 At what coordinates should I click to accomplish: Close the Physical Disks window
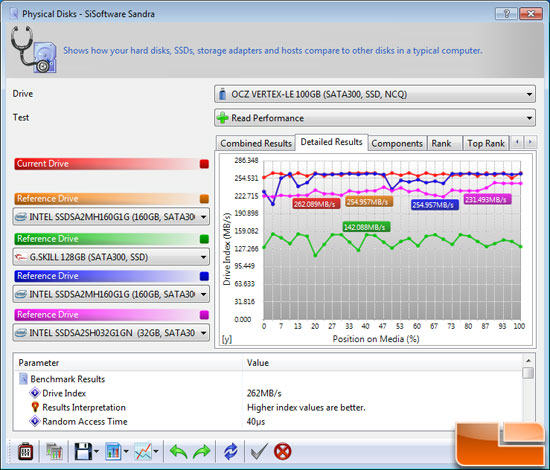(x=531, y=14)
